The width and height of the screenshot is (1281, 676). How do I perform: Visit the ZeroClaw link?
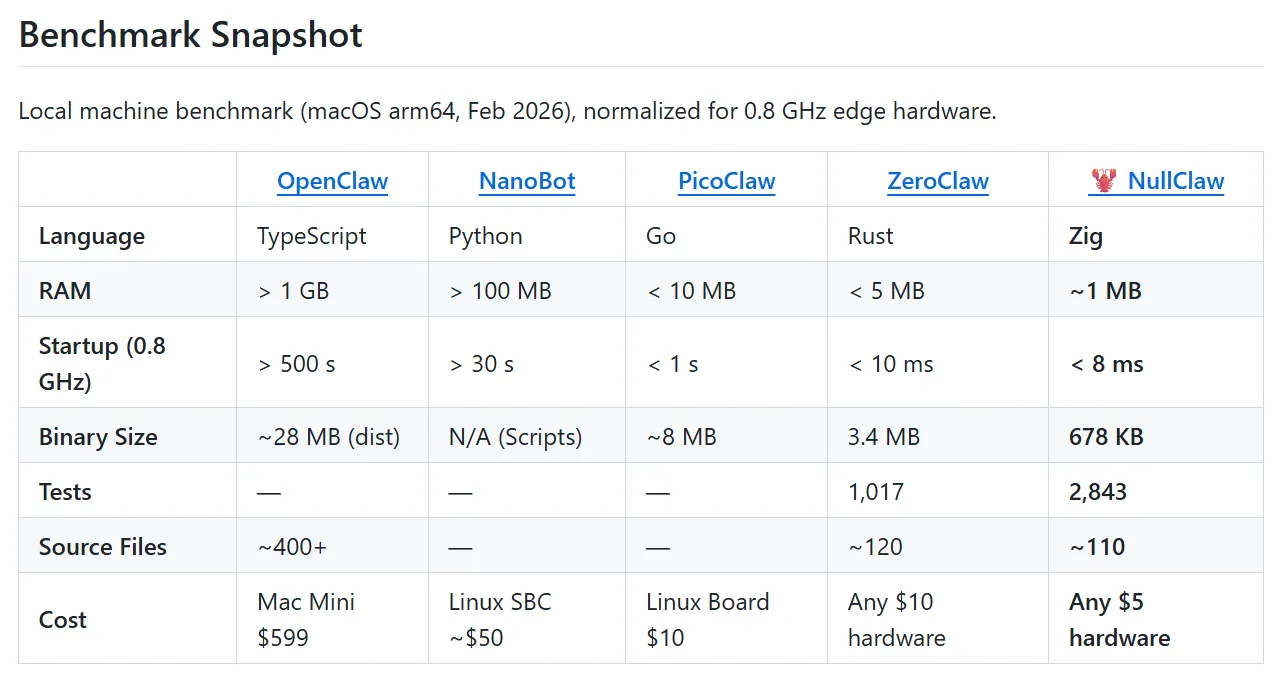pyautogui.click(x=937, y=181)
